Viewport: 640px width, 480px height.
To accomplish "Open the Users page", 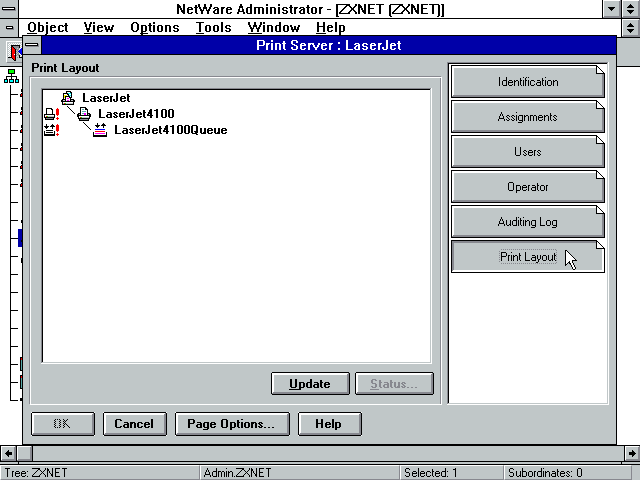I will (527, 152).
